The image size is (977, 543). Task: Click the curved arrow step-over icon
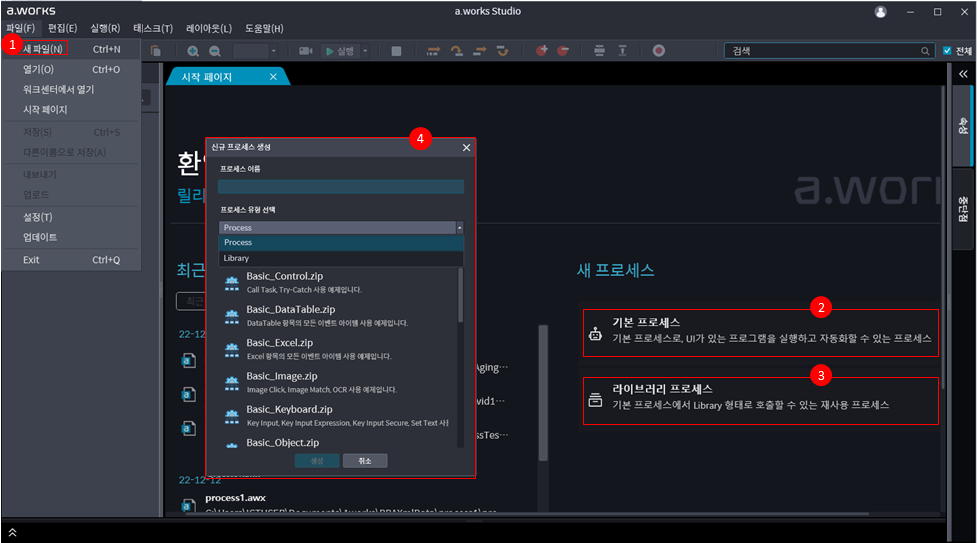[x=457, y=51]
